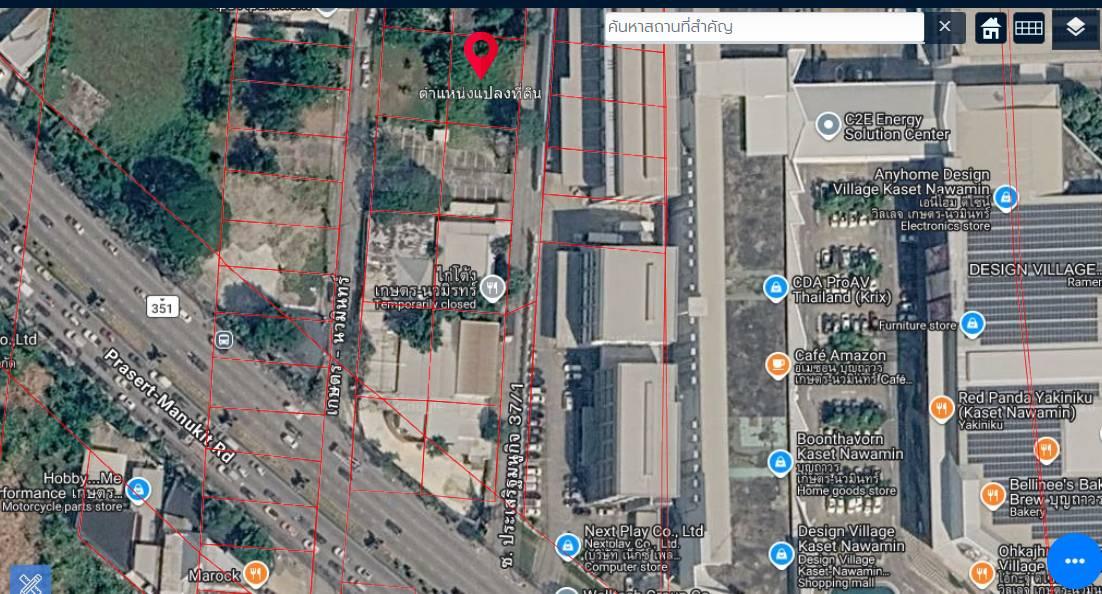Click the CDA ProAV Thailand shop marker
The width and height of the screenshot is (1102, 594).
point(775,288)
